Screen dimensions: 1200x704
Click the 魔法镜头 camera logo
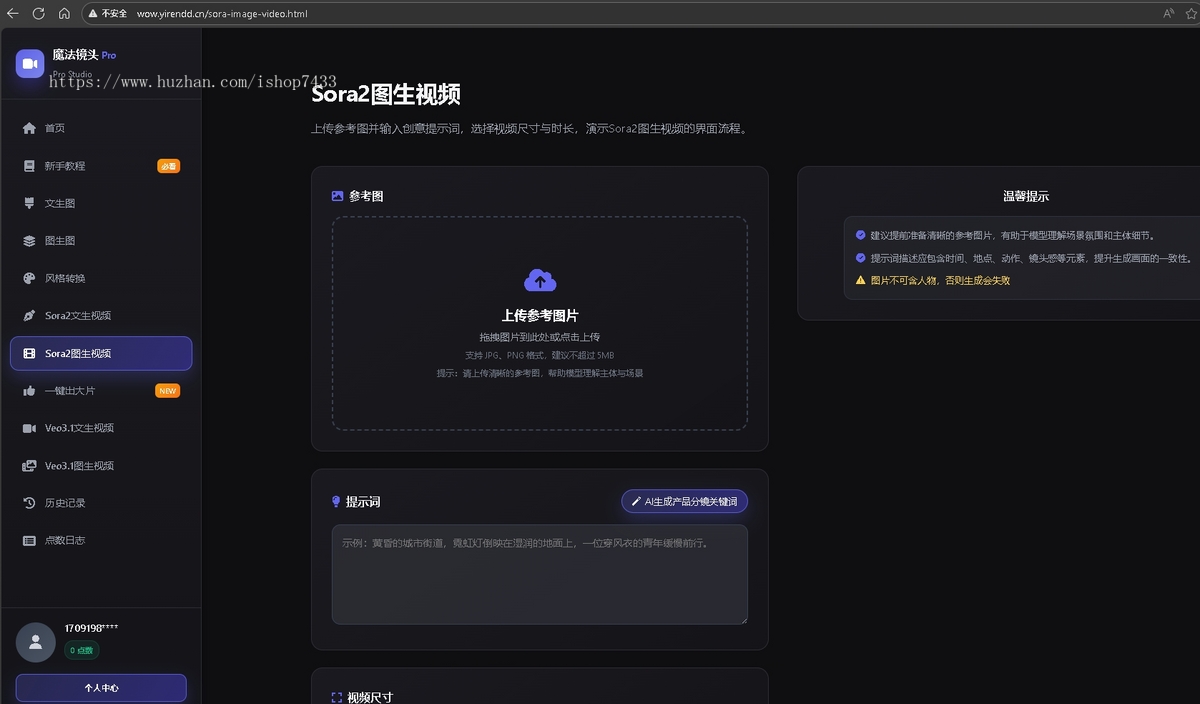pyautogui.click(x=30, y=63)
